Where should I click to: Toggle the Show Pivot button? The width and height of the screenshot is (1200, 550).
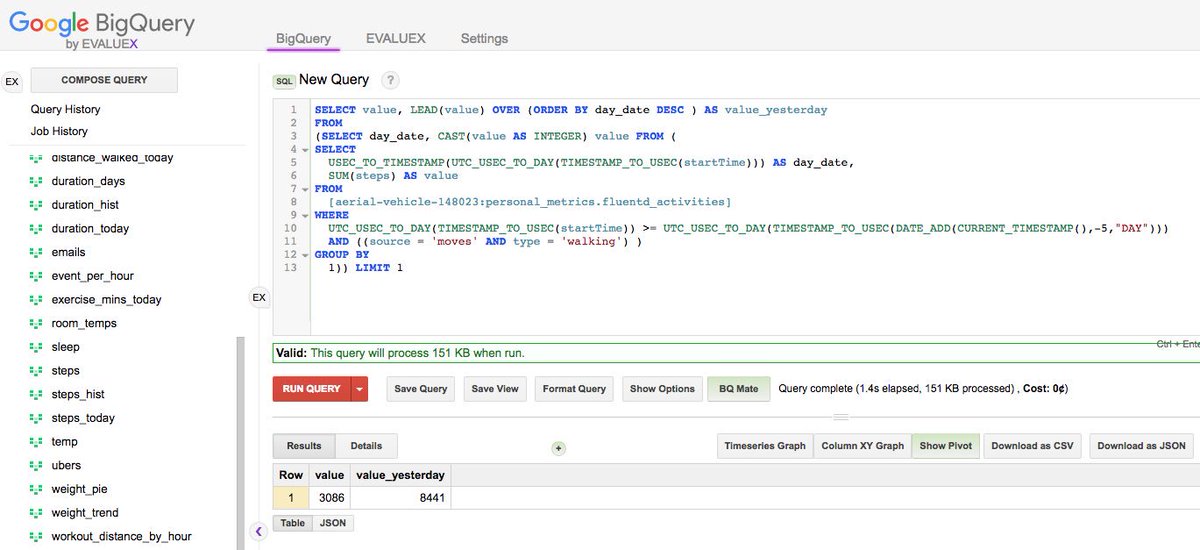click(946, 446)
